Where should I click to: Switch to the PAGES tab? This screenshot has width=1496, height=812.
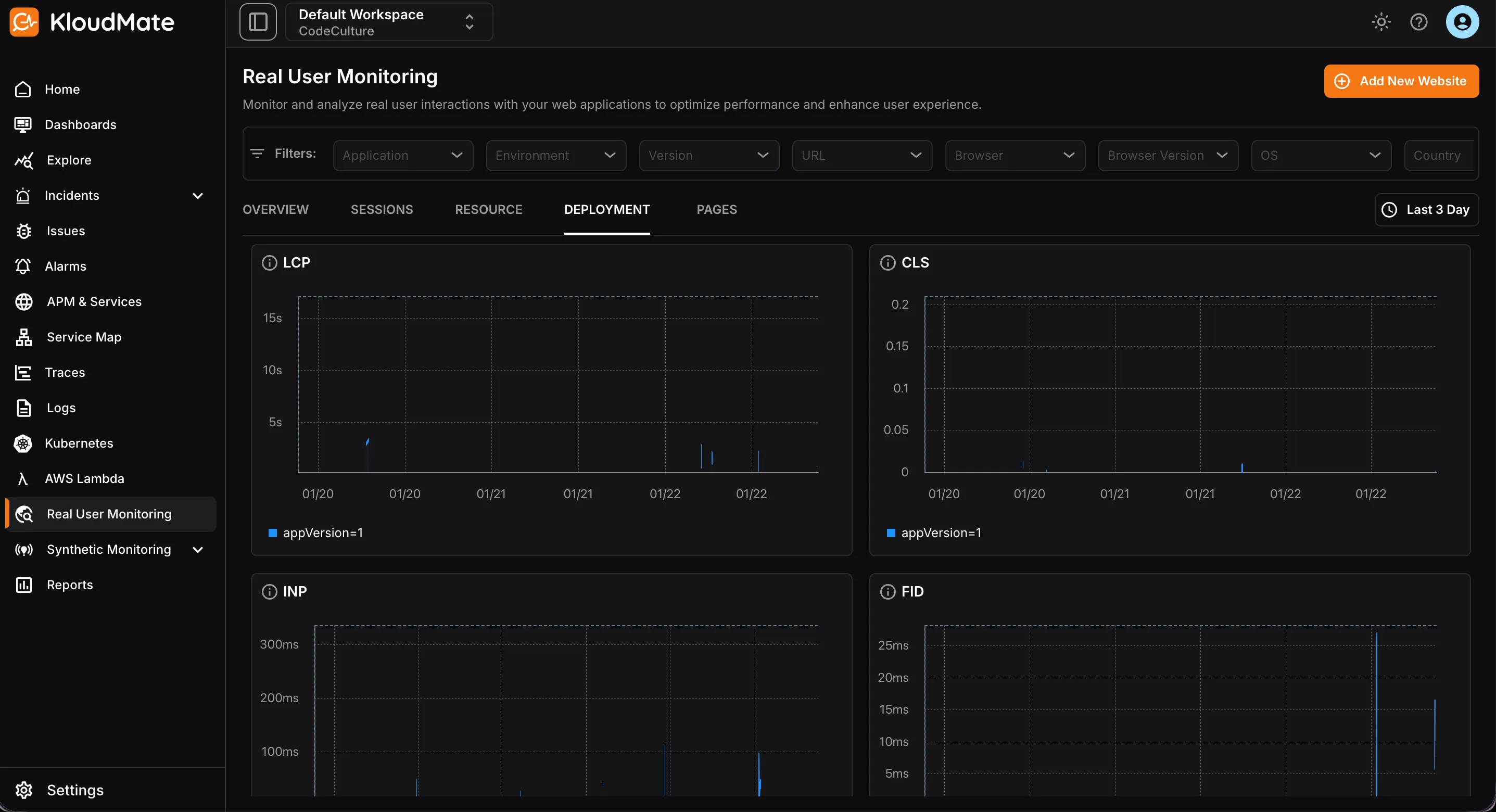point(717,210)
